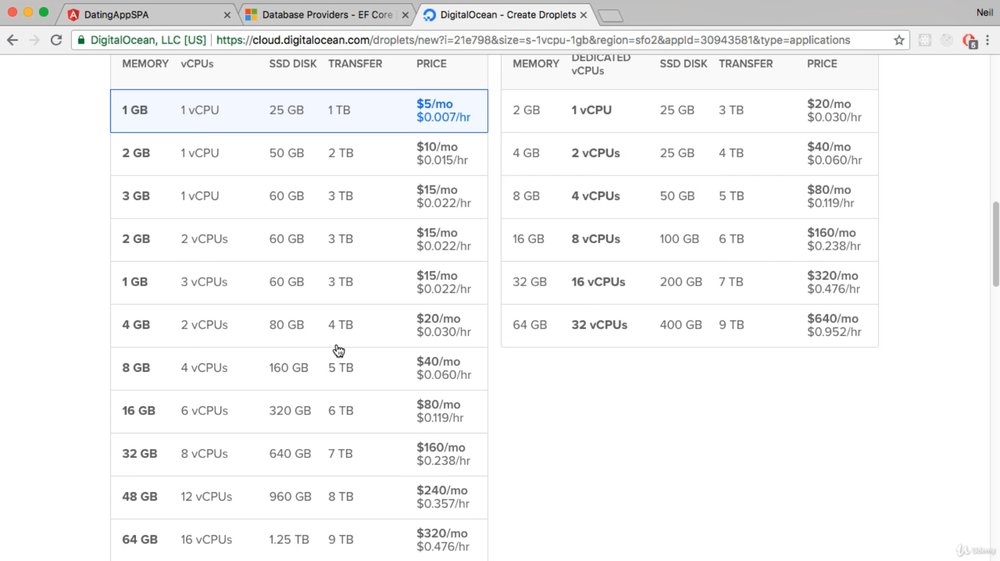
Task: Choose the 32 GB 8 vCPUs 640 GB plan
Action: coord(299,454)
